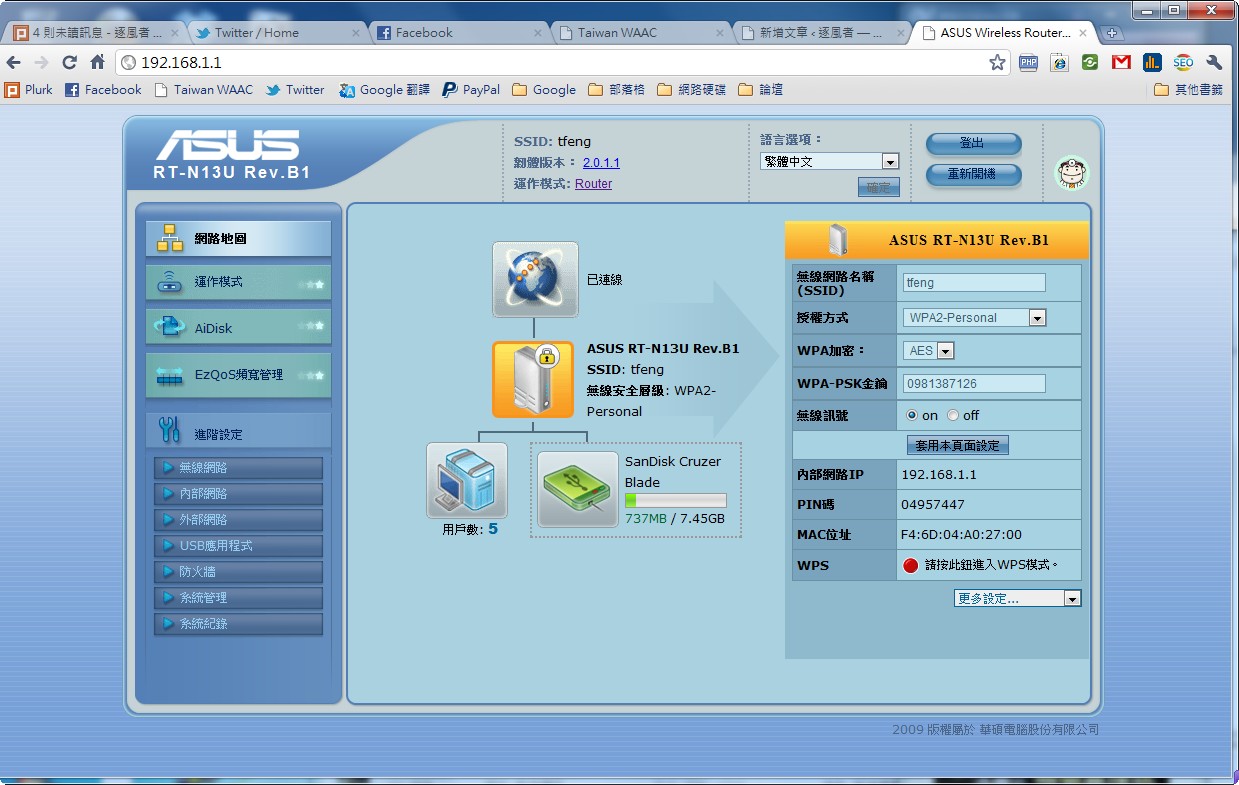Click the WPA-PSK key input field
The width and height of the screenshot is (1239, 785).
click(973, 384)
